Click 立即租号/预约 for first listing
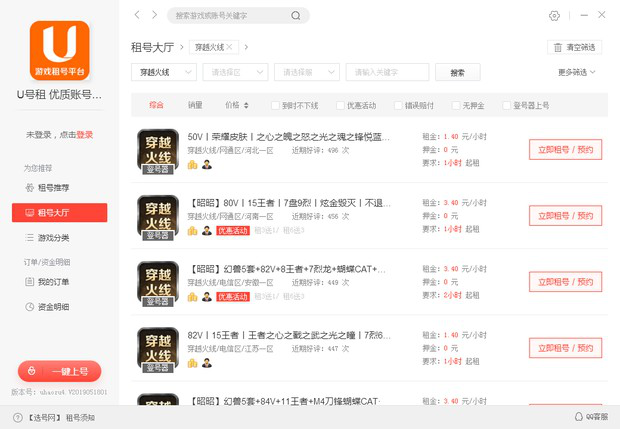The width and height of the screenshot is (620, 429). tap(565, 149)
